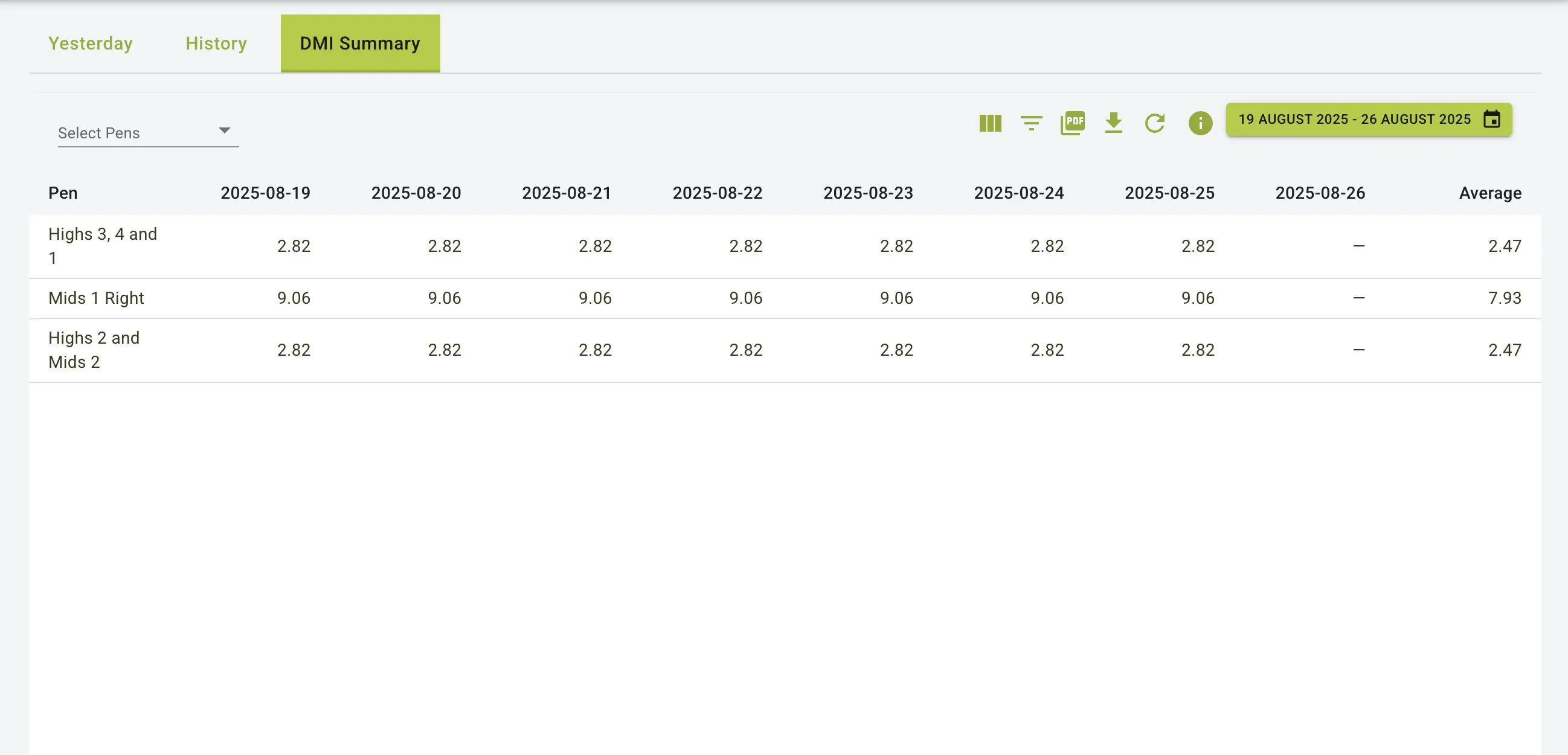Click Highs 3, 4 and 1 dash for 2025-08-26
Viewport: 1568px width, 755px height.
(x=1358, y=246)
